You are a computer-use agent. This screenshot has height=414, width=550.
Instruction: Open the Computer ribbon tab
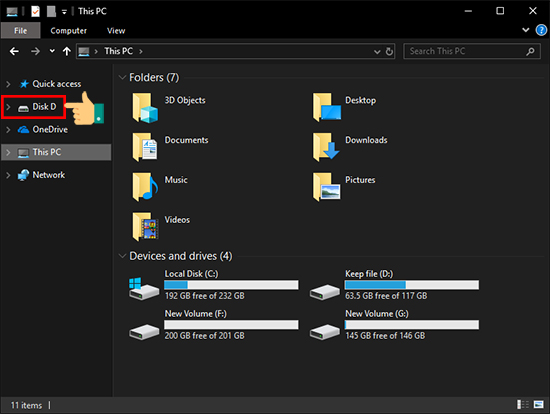coord(69,31)
